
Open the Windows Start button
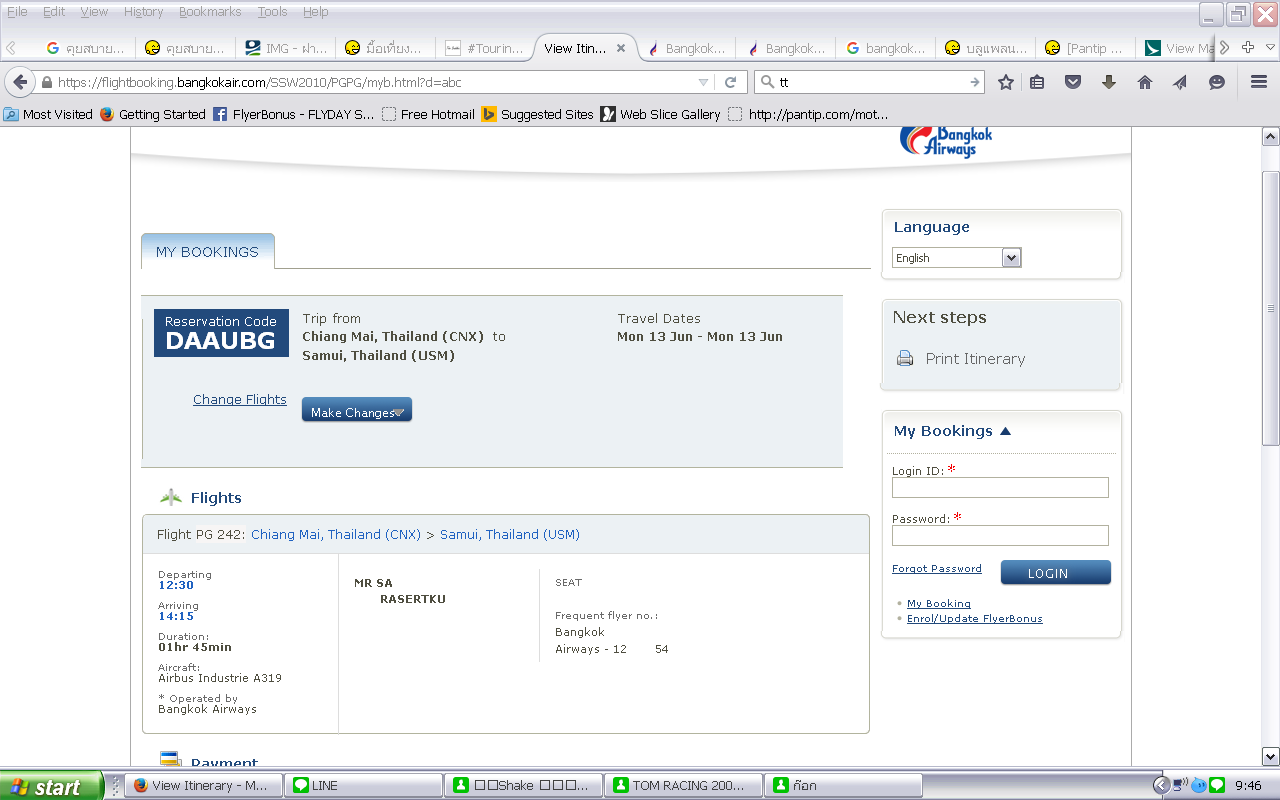[51, 786]
